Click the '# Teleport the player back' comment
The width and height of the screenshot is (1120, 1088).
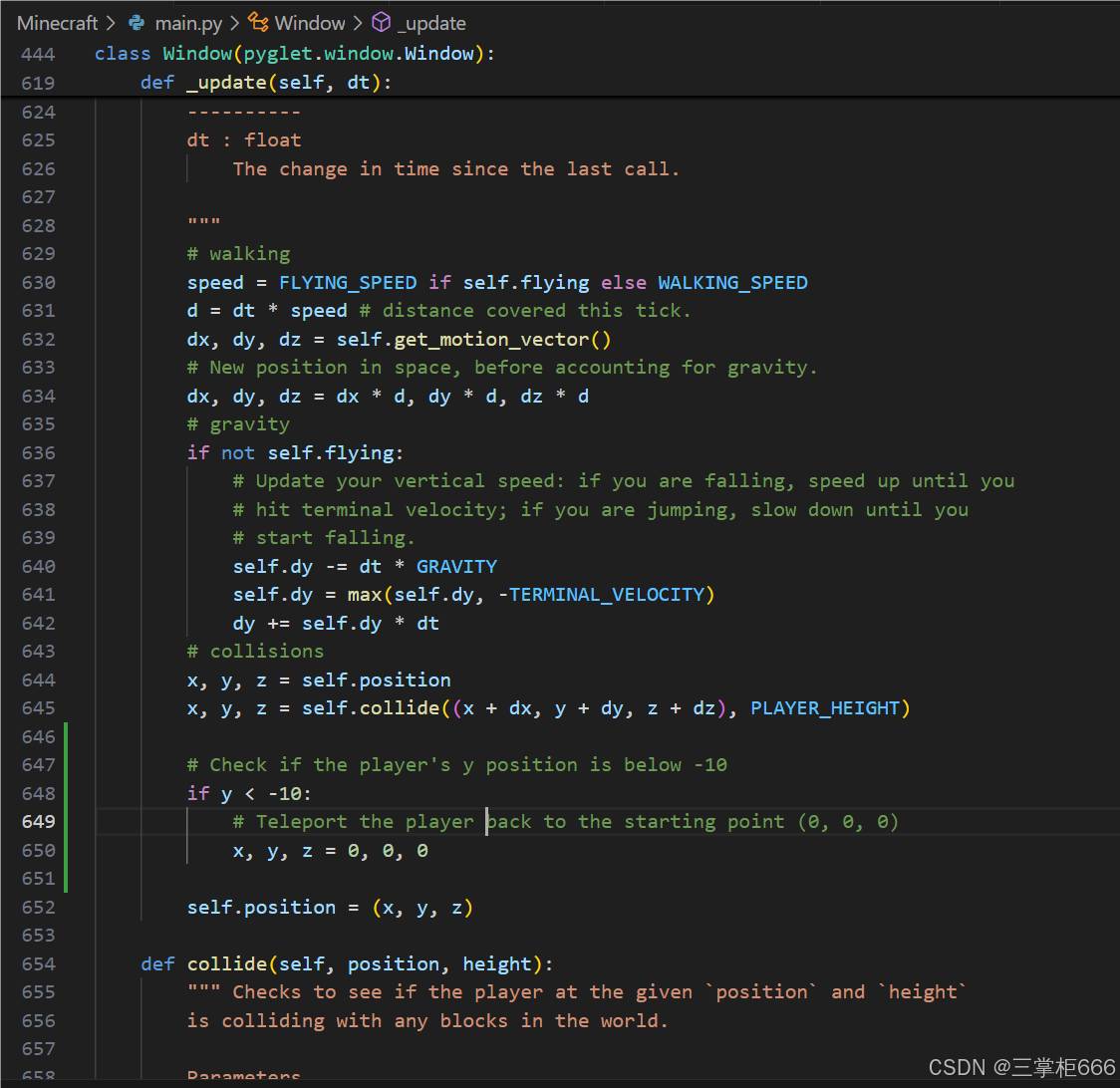click(x=565, y=822)
